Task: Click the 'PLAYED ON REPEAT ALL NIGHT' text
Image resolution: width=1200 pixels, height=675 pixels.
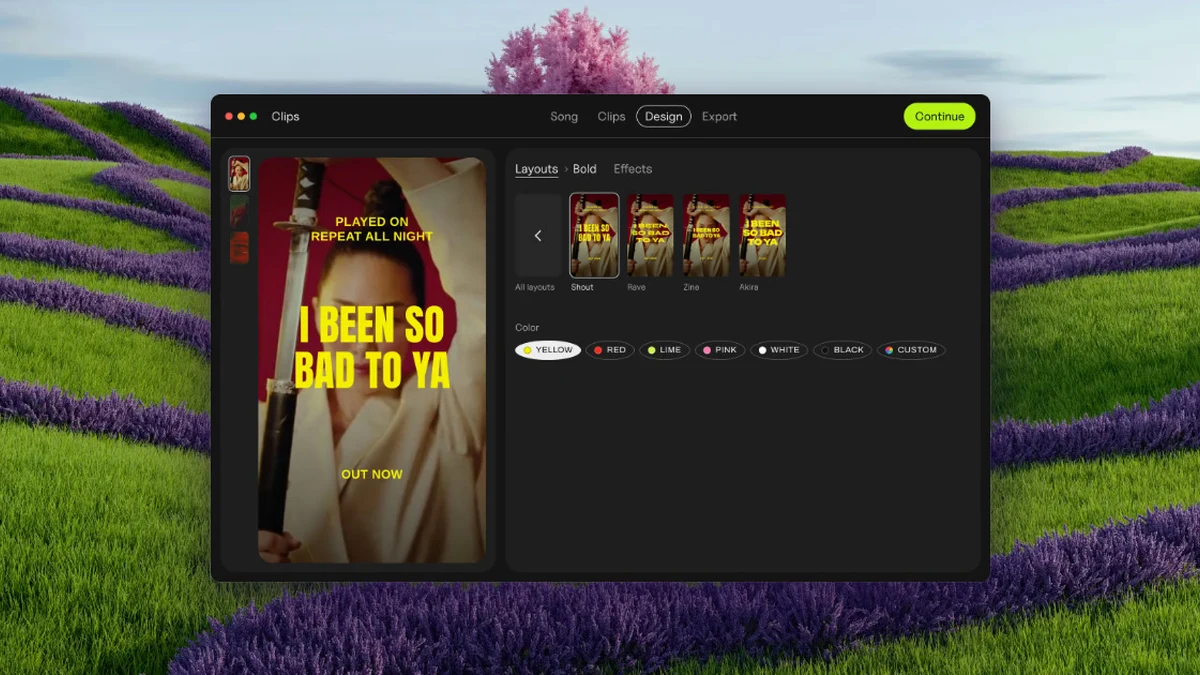Action: (372, 229)
